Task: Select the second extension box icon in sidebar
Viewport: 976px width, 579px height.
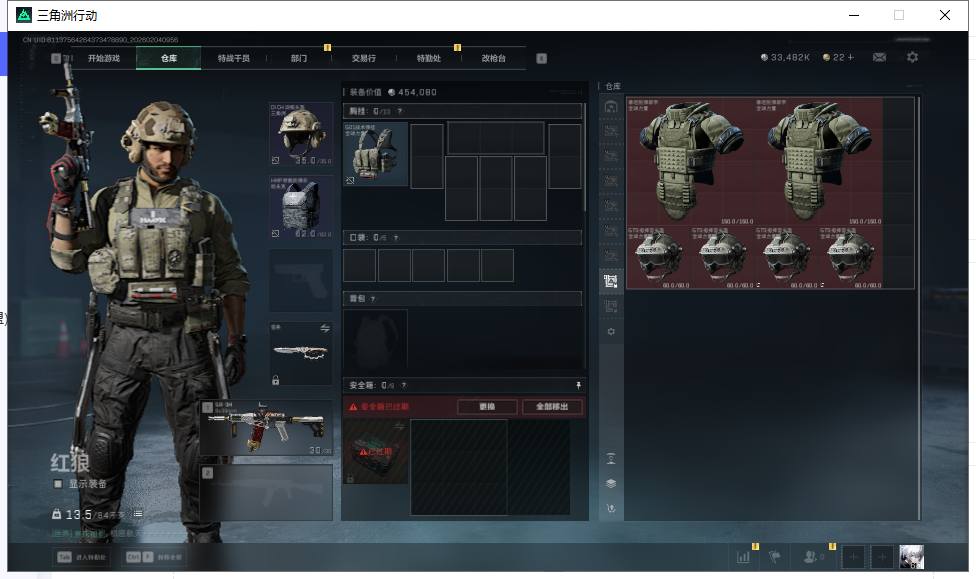Action: (611, 156)
